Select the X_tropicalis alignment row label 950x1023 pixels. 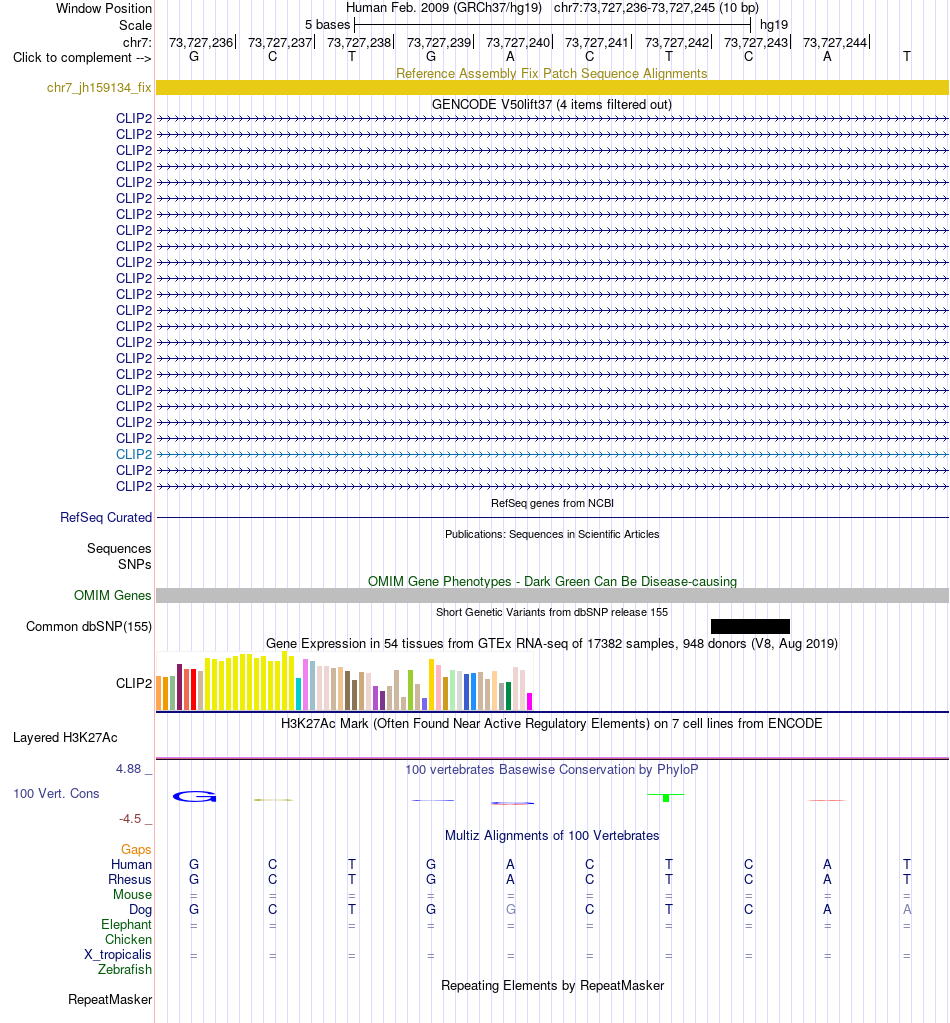pos(117,954)
